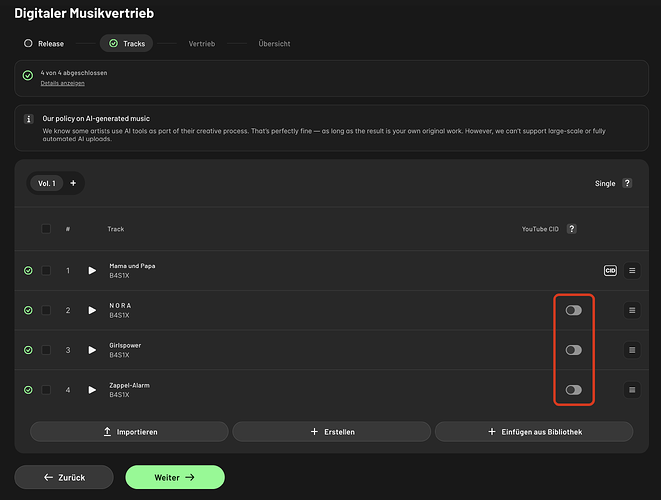Open Details anzeigen link

(62, 83)
